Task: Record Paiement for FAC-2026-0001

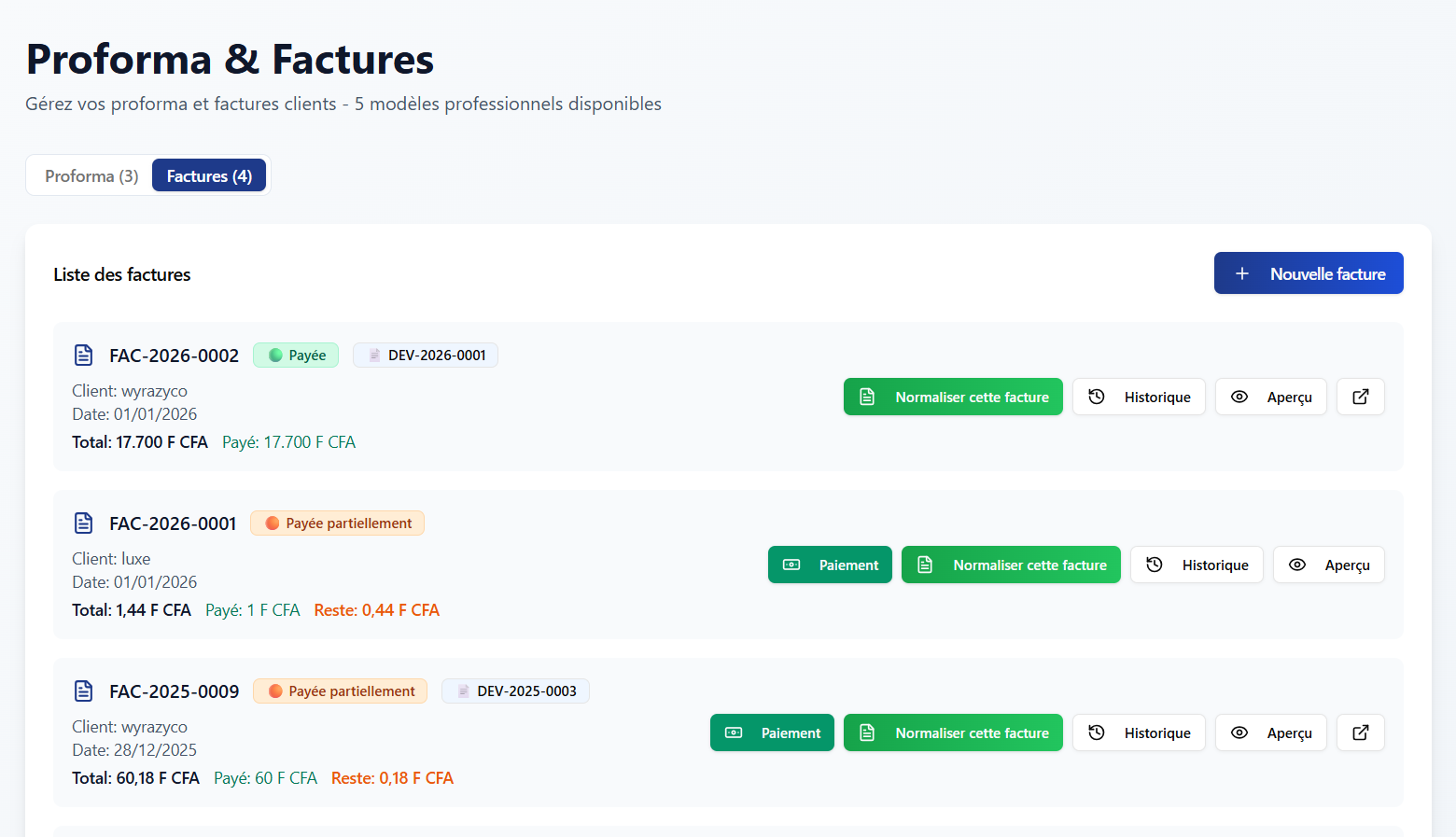Action: (x=830, y=565)
